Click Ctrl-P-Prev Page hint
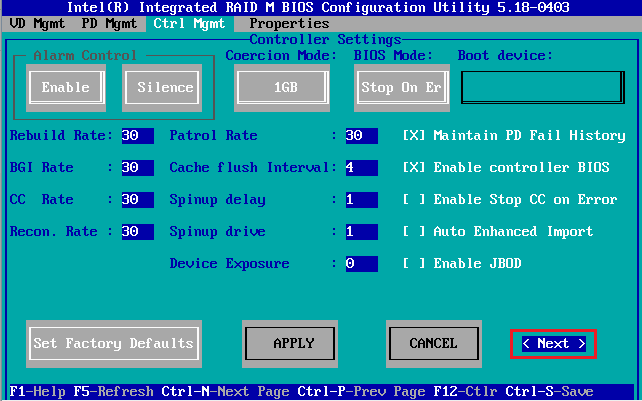 pyautogui.click(x=362, y=392)
